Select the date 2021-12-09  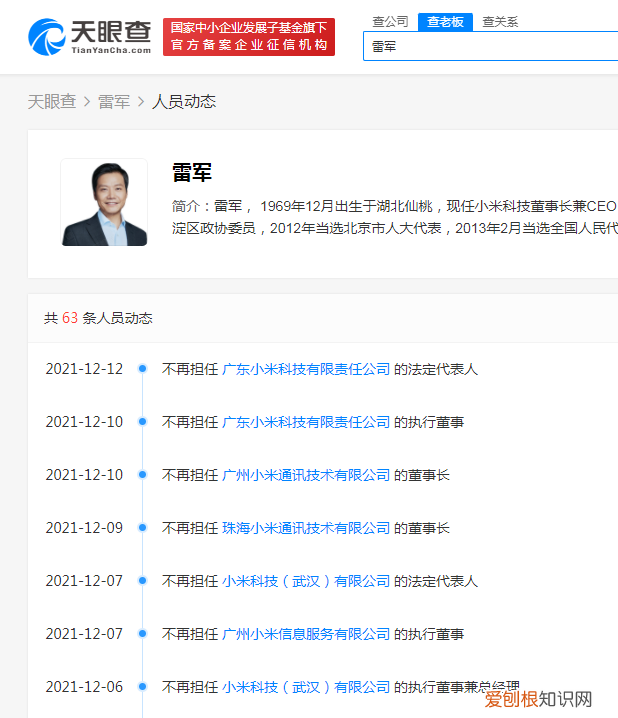click(84, 528)
